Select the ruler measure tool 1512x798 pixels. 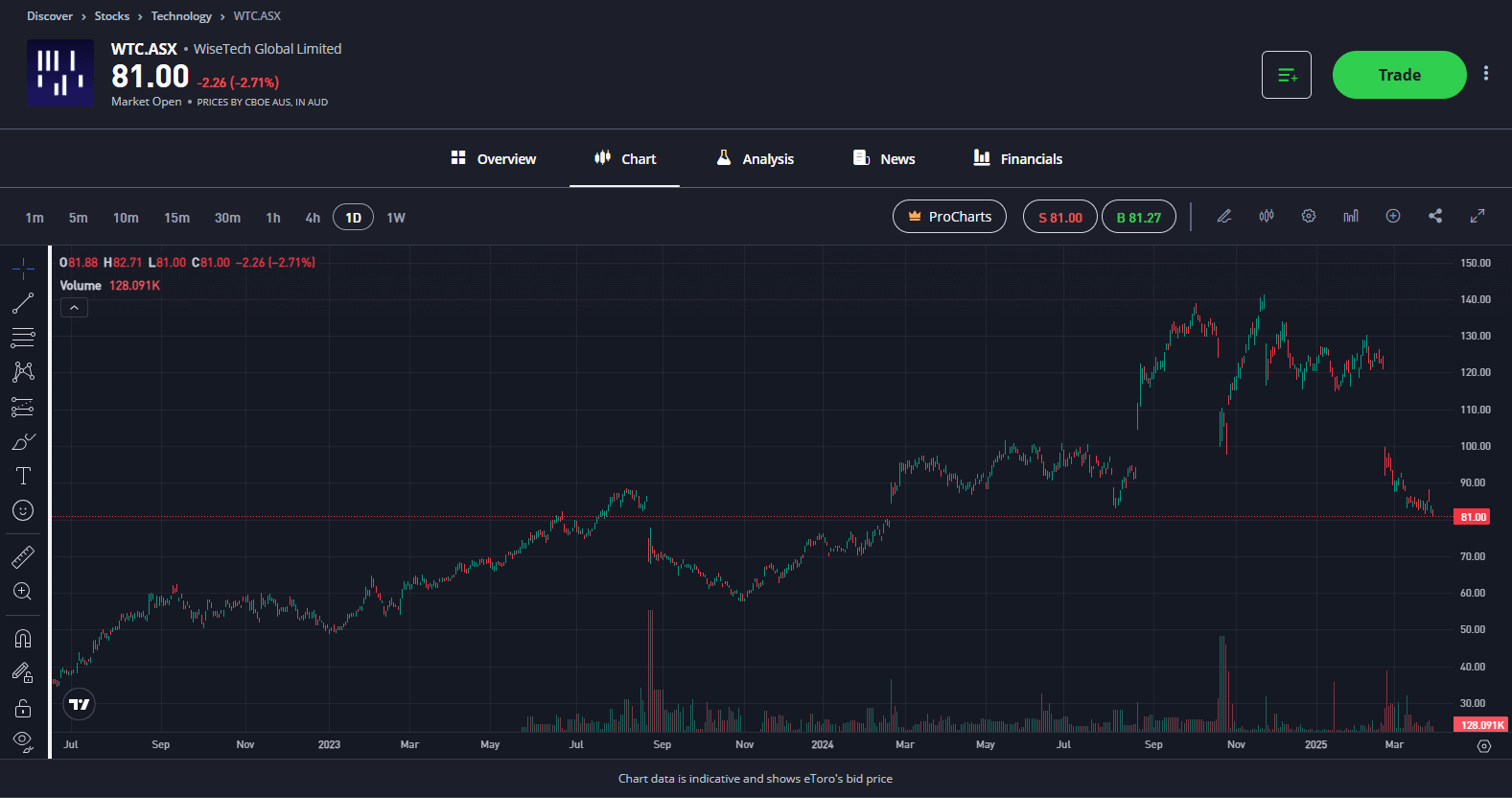[x=23, y=556]
